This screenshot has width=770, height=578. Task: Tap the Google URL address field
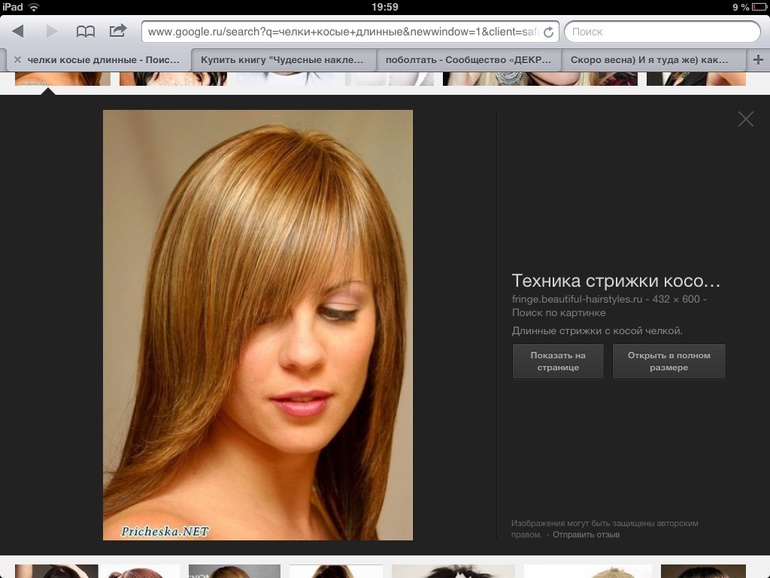[340, 32]
